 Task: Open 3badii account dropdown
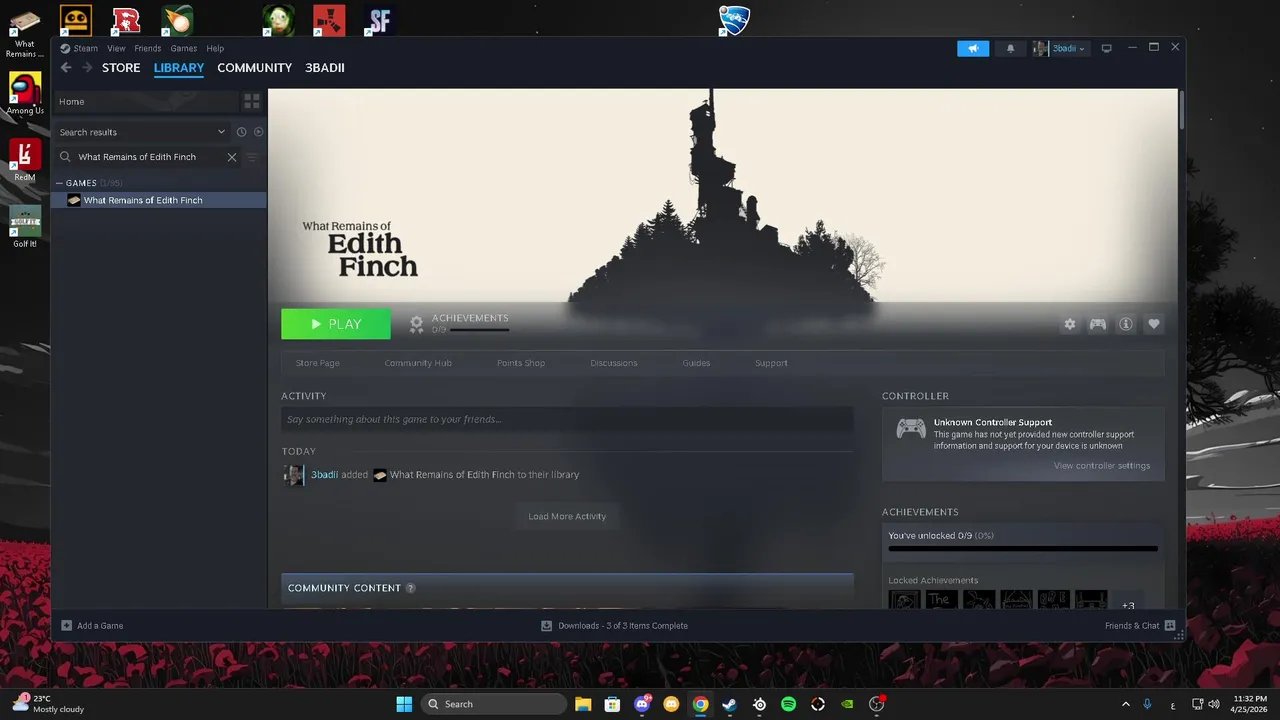click(1060, 48)
